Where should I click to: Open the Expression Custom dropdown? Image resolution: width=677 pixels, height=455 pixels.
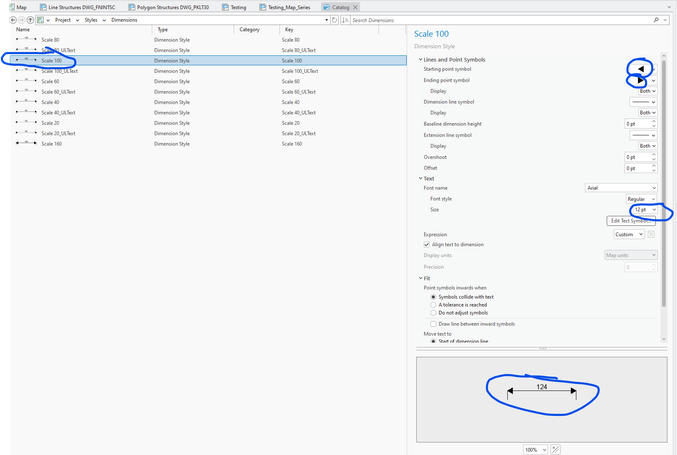[629, 234]
